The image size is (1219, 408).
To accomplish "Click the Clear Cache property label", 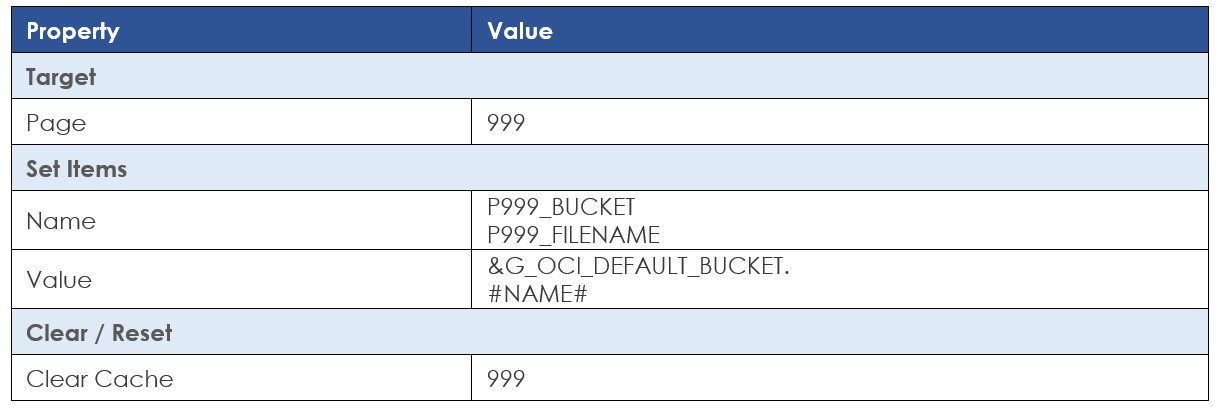I will point(99,379).
